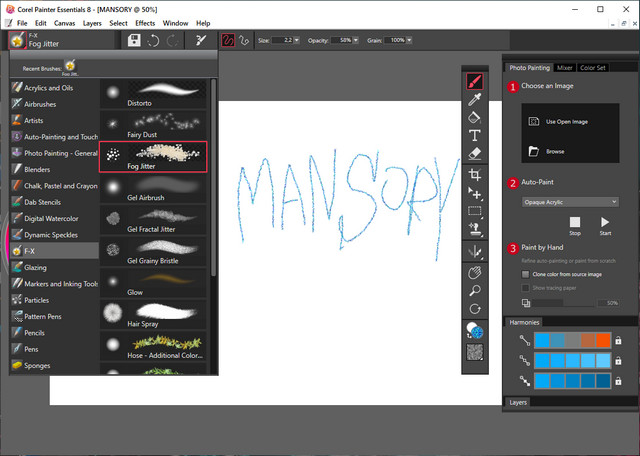Switch to the Mixer tab
Screen dimensions: 640x456
tap(565, 68)
